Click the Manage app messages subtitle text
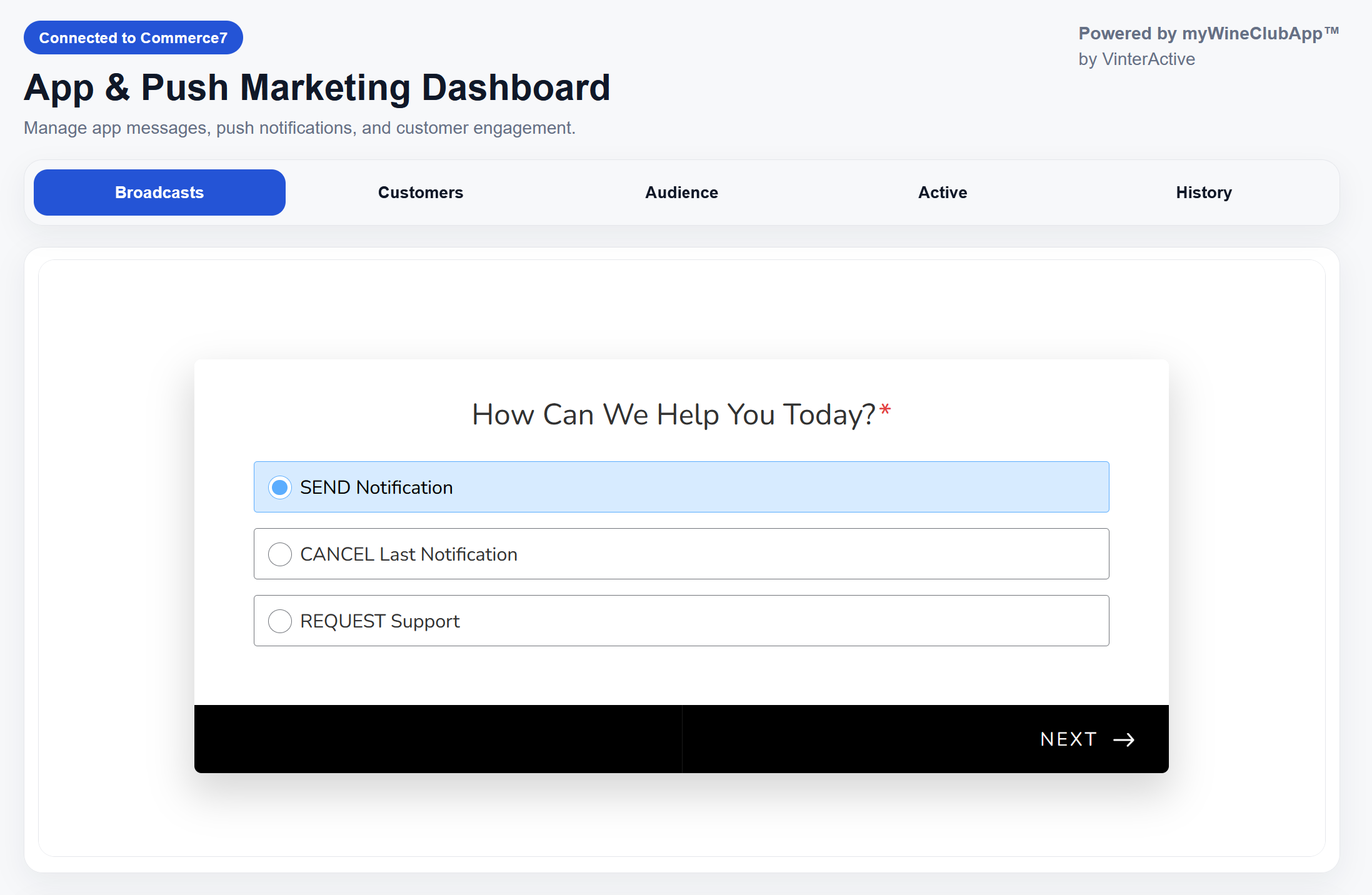 coord(299,127)
